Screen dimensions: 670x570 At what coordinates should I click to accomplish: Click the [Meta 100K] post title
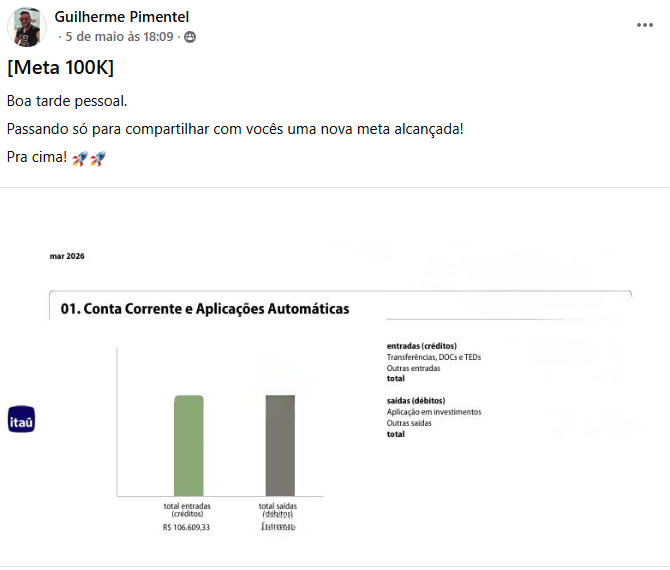[x=61, y=68]
